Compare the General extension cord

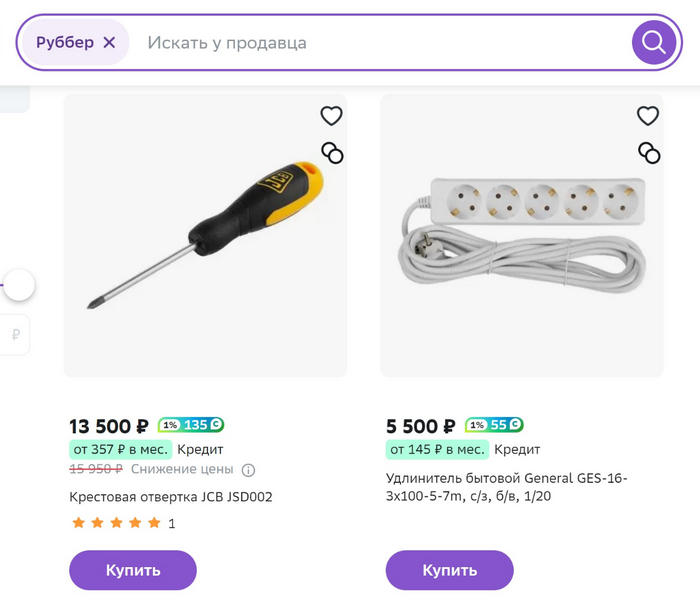[x=649, y=153]
